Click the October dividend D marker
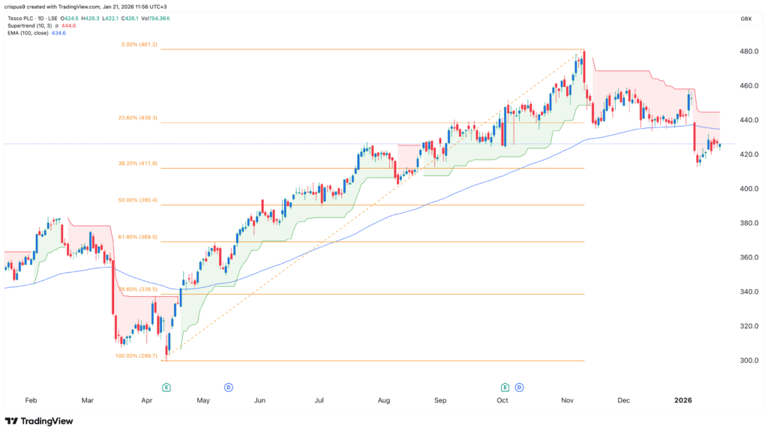 click(519, 387)
